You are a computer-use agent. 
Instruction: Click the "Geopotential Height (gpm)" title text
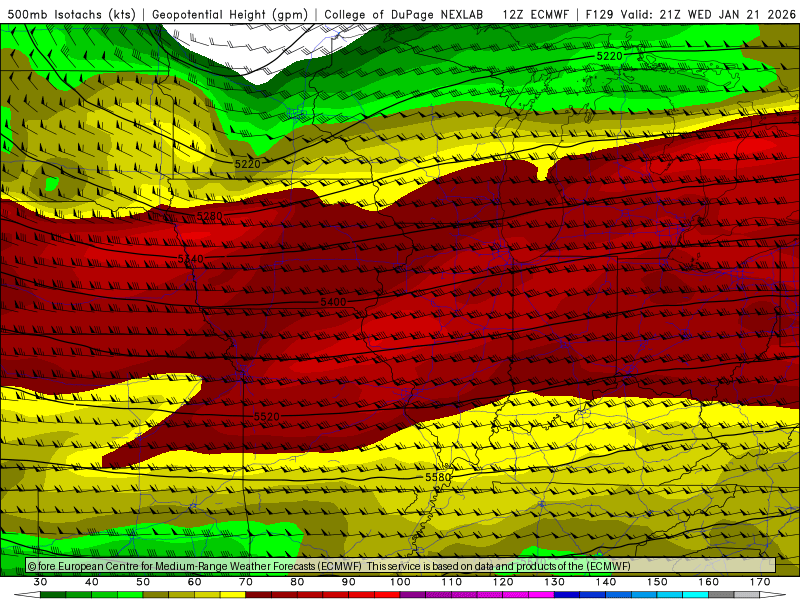230,15
